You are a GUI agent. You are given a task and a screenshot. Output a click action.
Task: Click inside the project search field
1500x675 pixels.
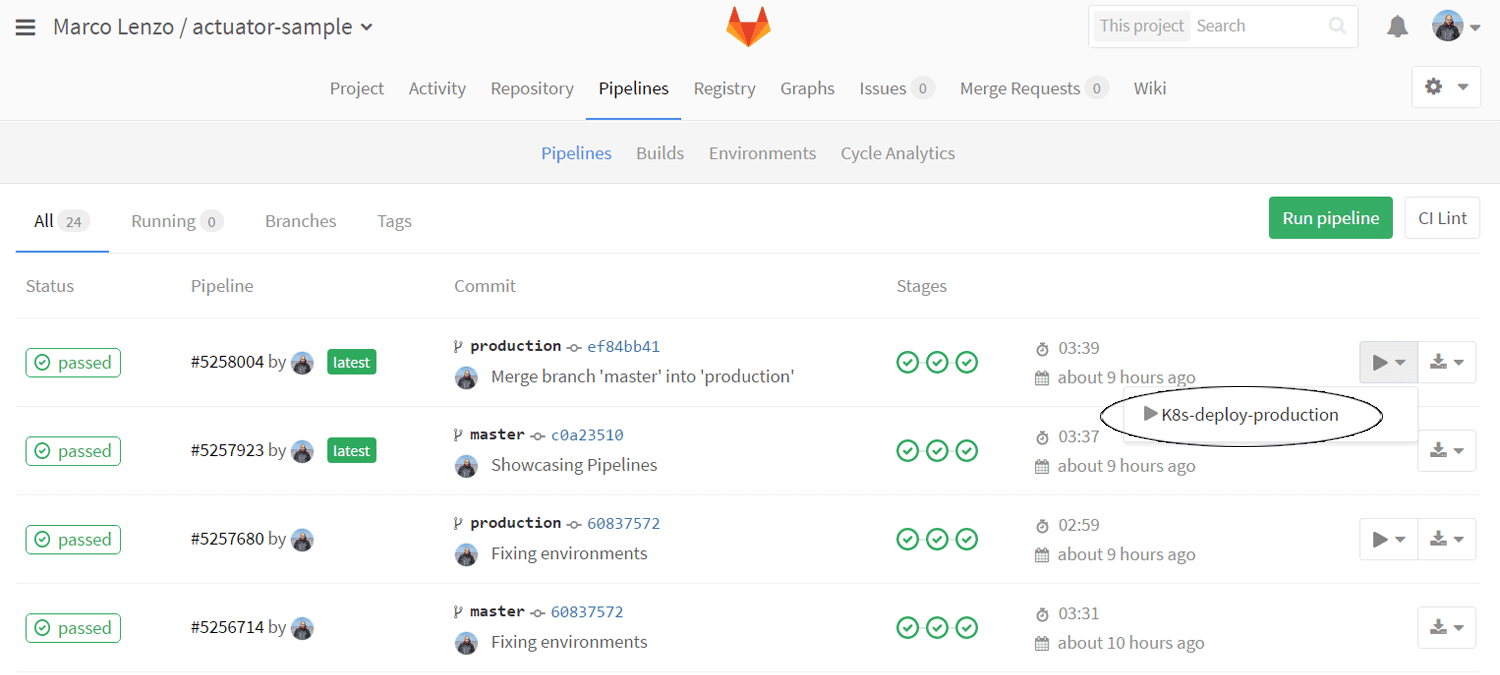[1250, 26]
